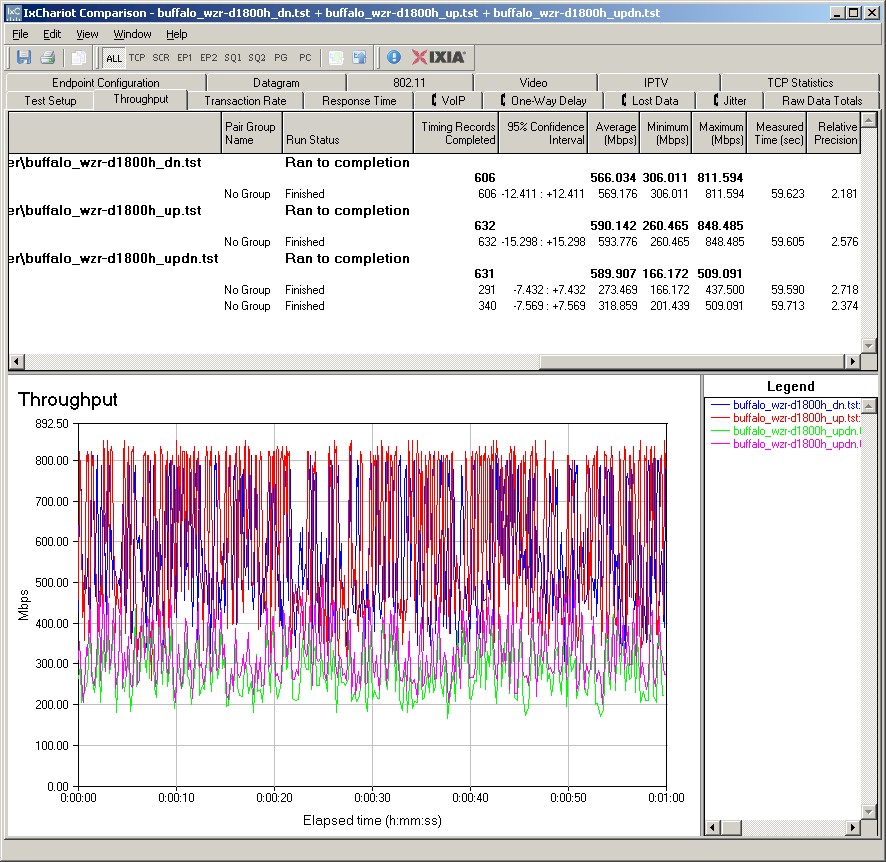The width and height of the screenshot is (886, 862).
Task: Click the Timing Records Completed column header
Action: (x=456, y=133)
